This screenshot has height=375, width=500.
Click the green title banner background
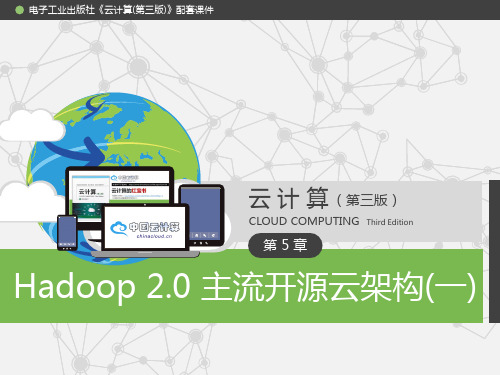tap(241, 286)
